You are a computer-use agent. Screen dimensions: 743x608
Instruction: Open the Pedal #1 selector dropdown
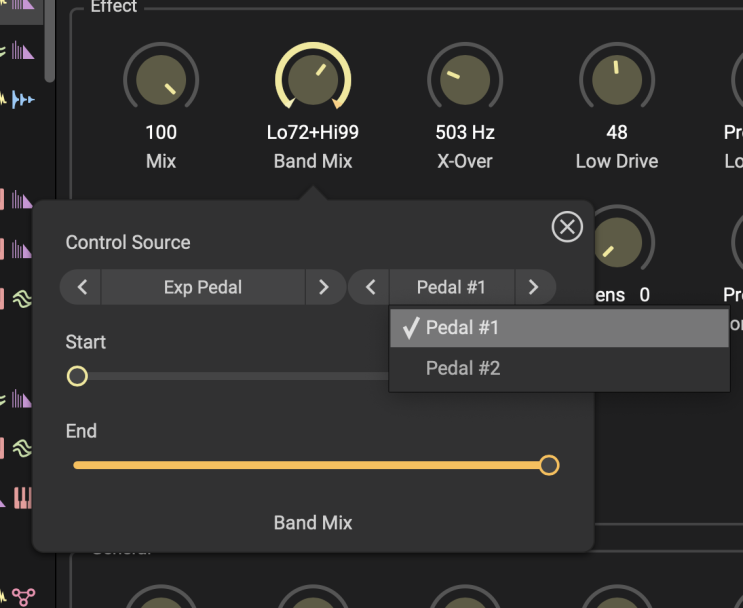pos(451,287)
